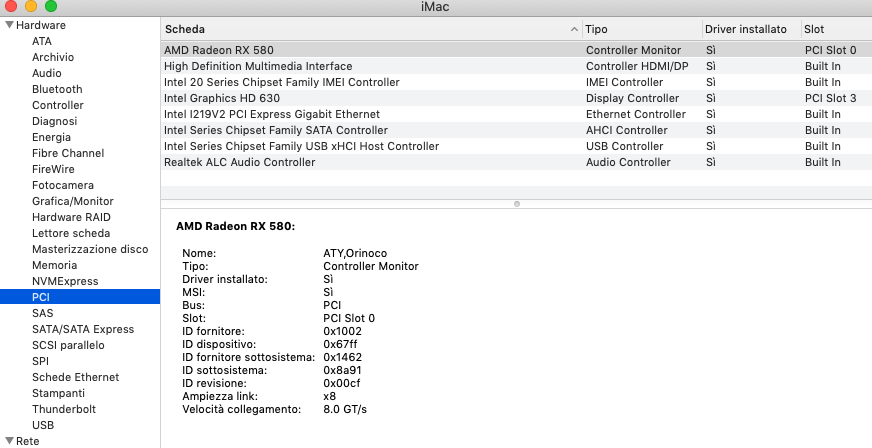
Task: Select FireWire in the sidebar
Action: tap(53, 170)
